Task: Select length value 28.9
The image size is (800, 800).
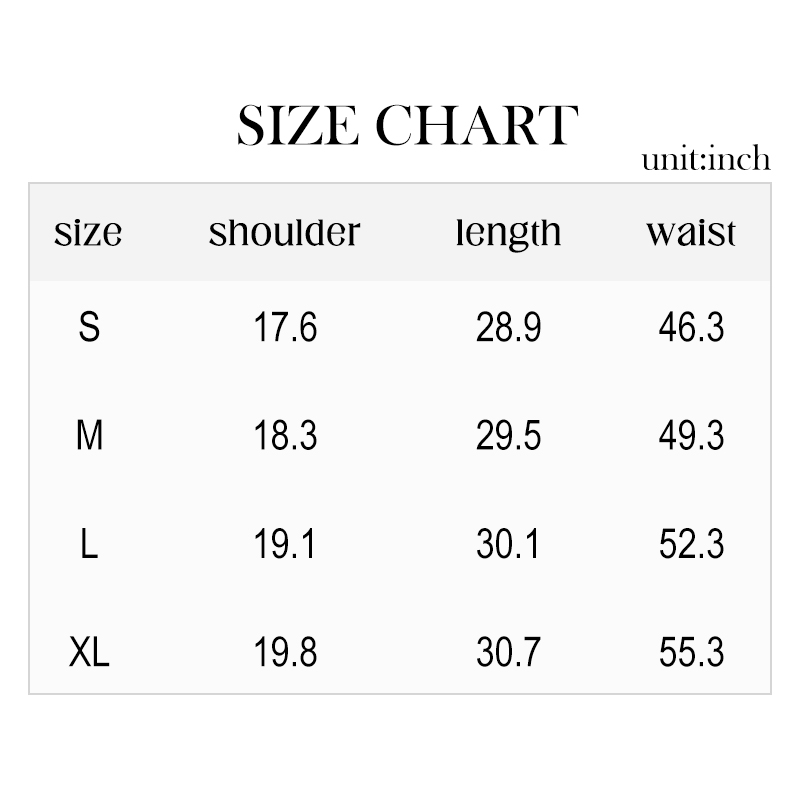Action: [x=508, y=327]
